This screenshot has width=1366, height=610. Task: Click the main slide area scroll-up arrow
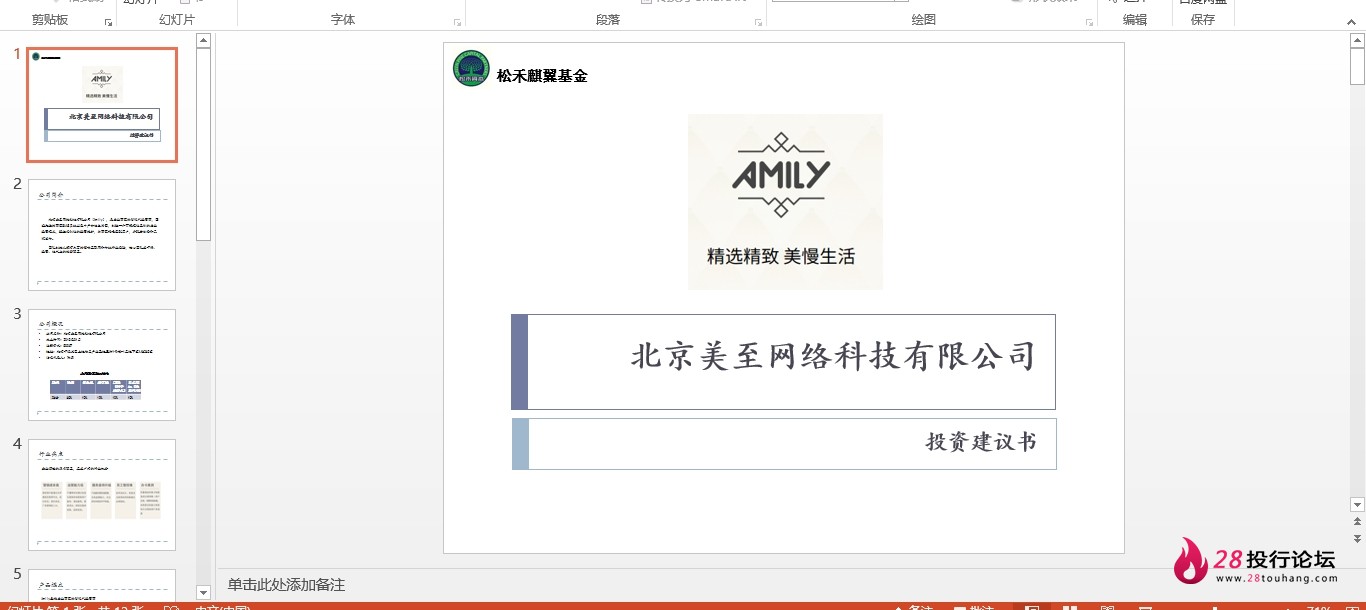pyautogui.click(x=1357, y=41)
